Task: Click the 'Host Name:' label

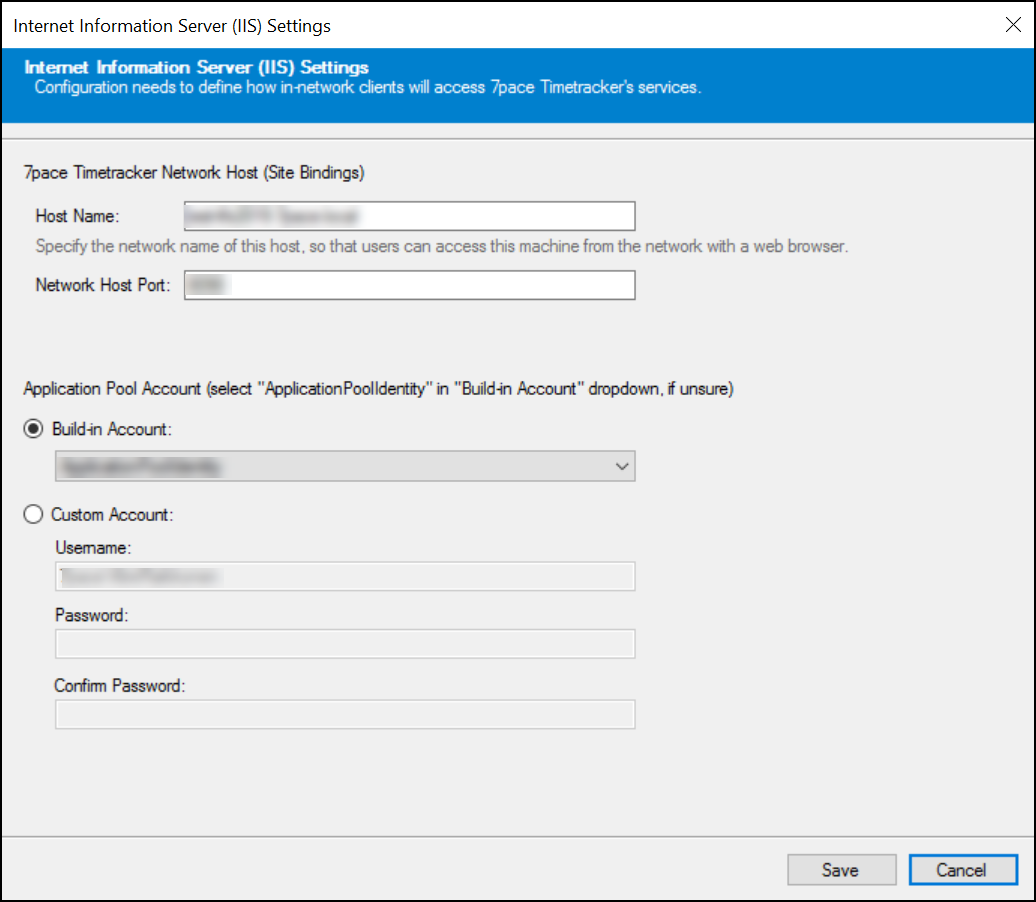Action: pyautogui.click(x=77, y=216)
